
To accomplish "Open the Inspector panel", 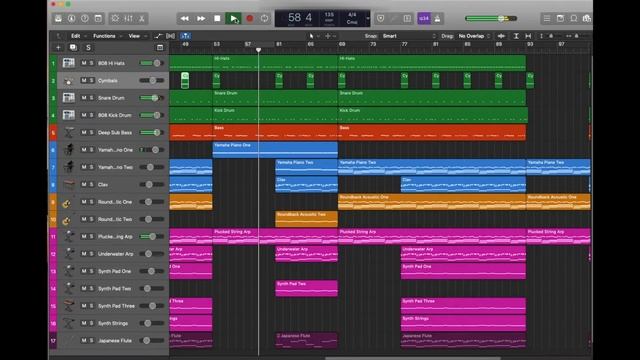I will [x=71, y=18].
